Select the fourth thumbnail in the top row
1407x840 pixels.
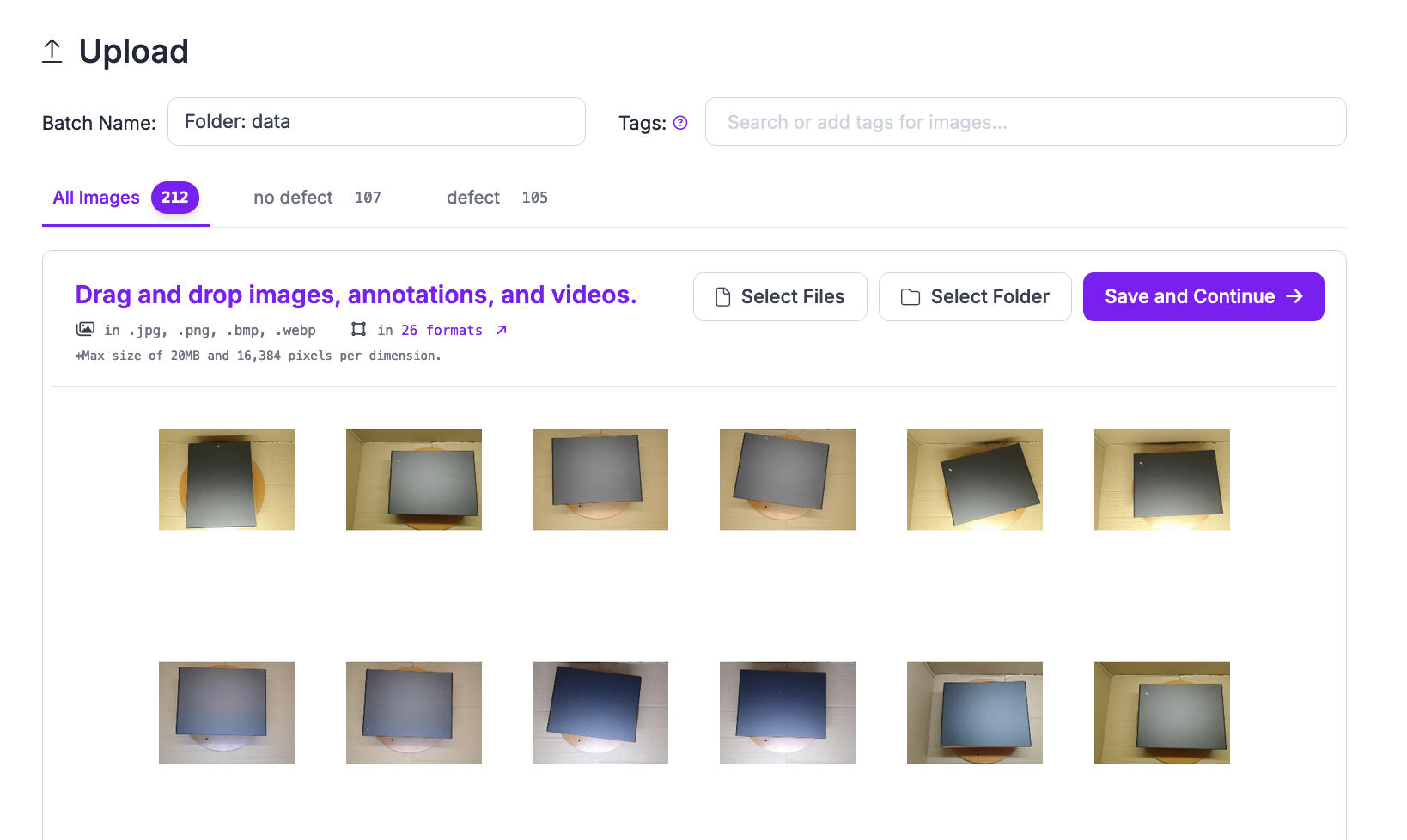pyautogui.click(x=788, y=480)
